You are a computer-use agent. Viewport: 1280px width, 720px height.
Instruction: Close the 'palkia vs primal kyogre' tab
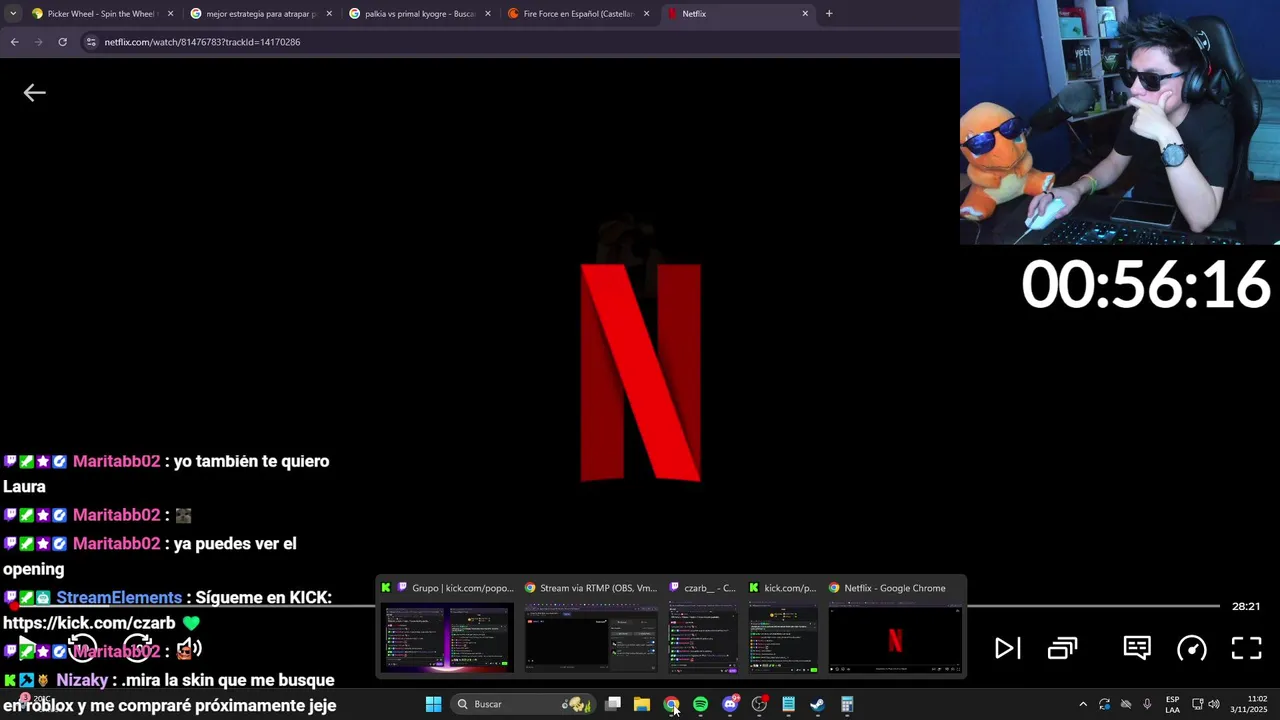pyautogui.click(x=488, y=14)
